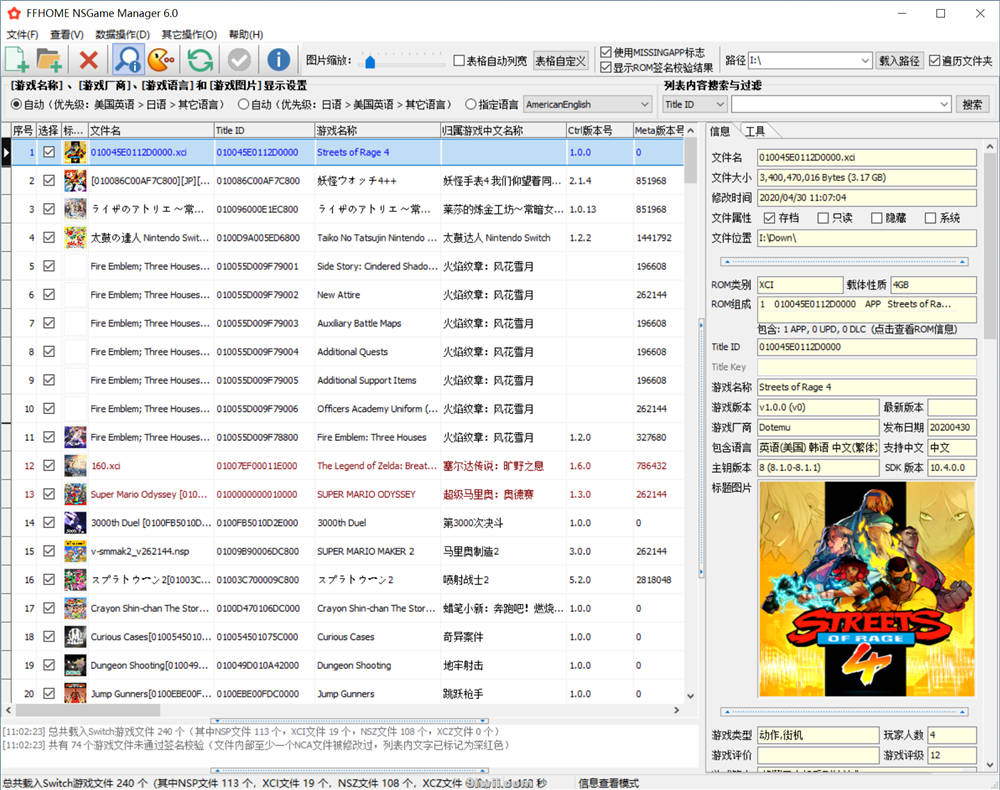Add a game folder via folder-plus icon
This screenshot has width=1000, height=790.
[49, 60]
